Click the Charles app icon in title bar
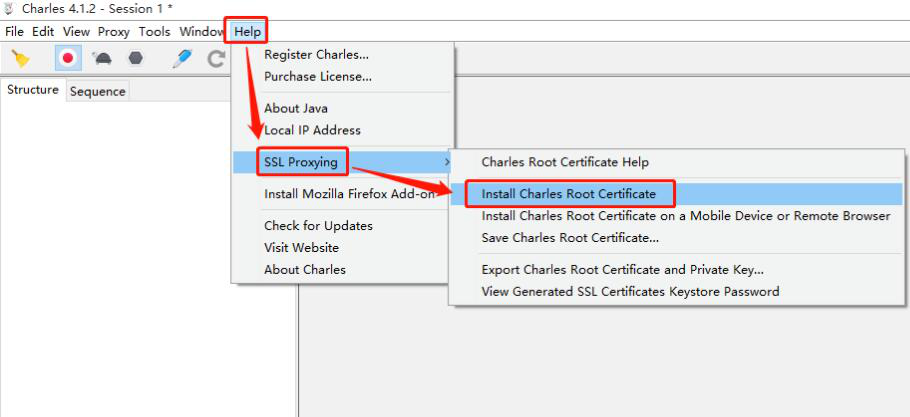Image resolution: width=910 pixels, height=417 pixels. 9,9
